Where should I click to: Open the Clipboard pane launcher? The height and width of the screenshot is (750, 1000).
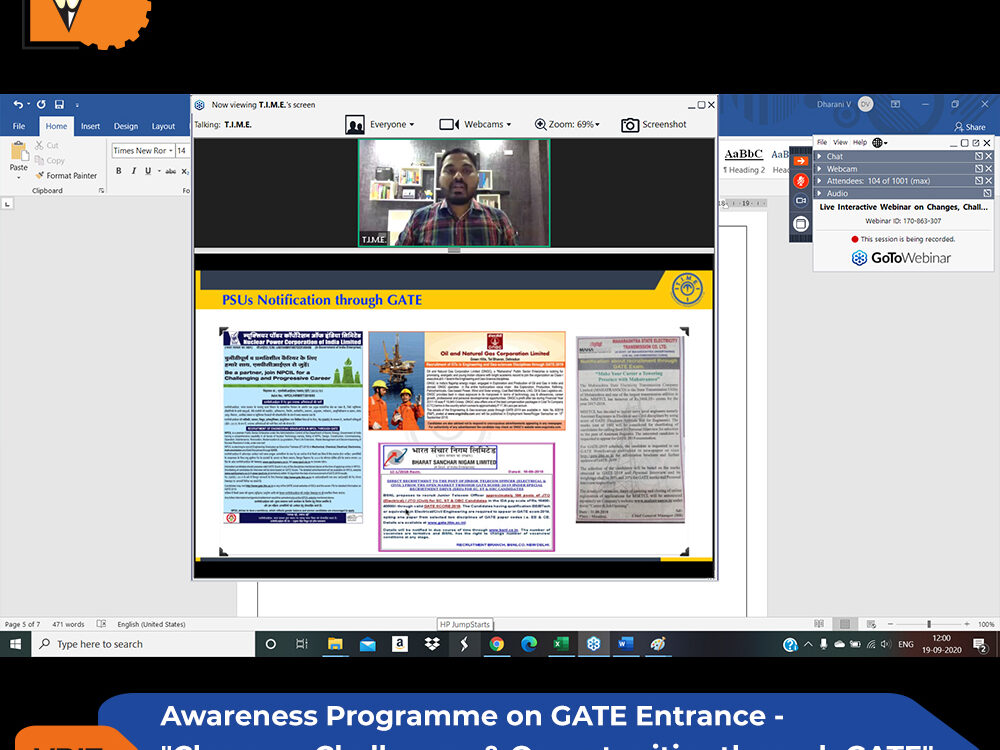(101, 191)
